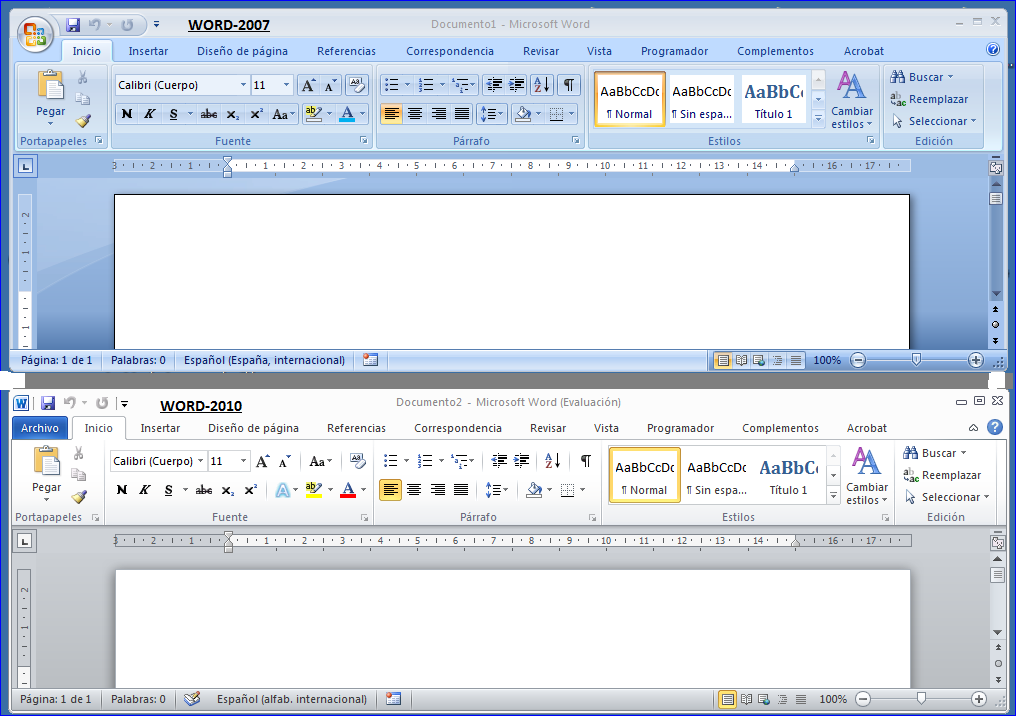This screenshot has height=716, width=1016.
Task: Open Revisar tab in Word 2010
Action: 548,428
